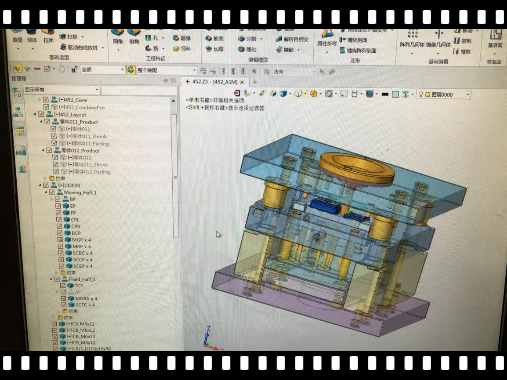The width and height of the screenshot is (507, 380).
Task: Click the shaded cube display mode icon
Action: [x=283, y=94]
